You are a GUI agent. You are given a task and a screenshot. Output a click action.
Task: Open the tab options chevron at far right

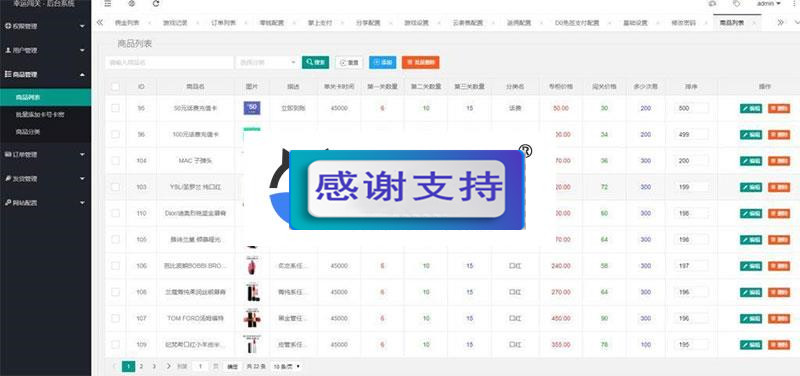pyautogui.click(x=796, y=22)
